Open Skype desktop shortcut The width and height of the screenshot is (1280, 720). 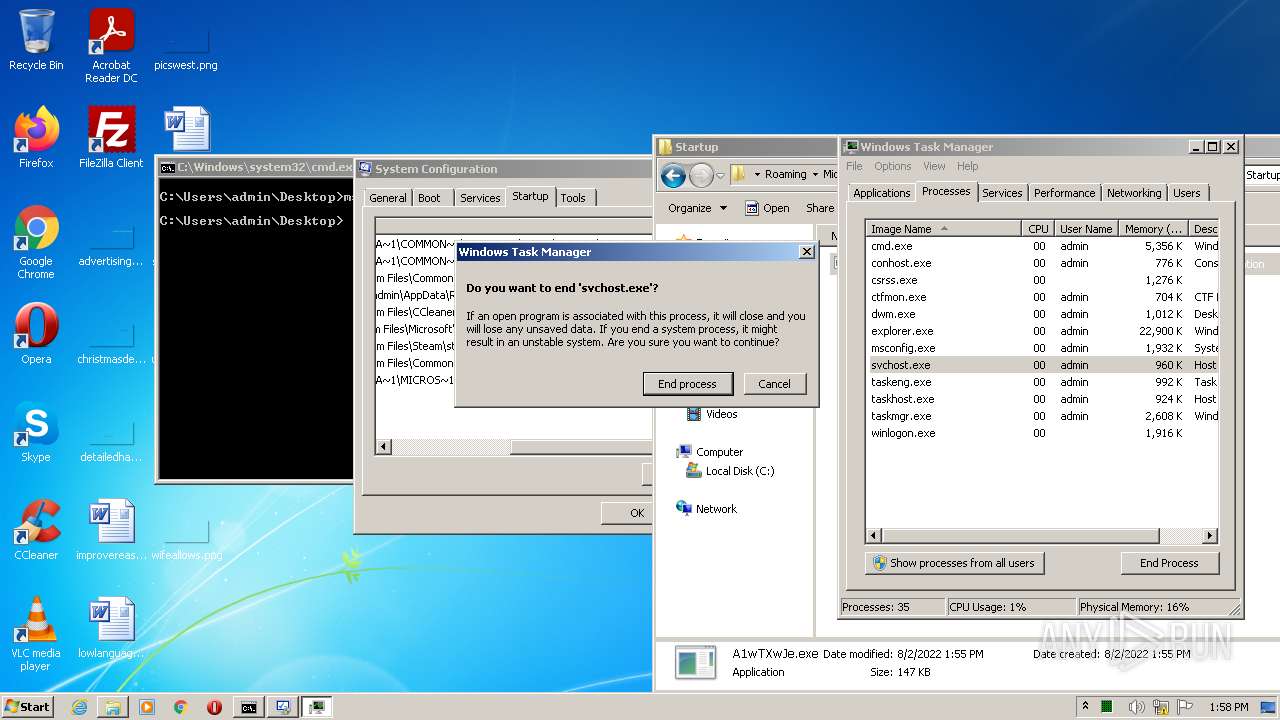(36, 432)
